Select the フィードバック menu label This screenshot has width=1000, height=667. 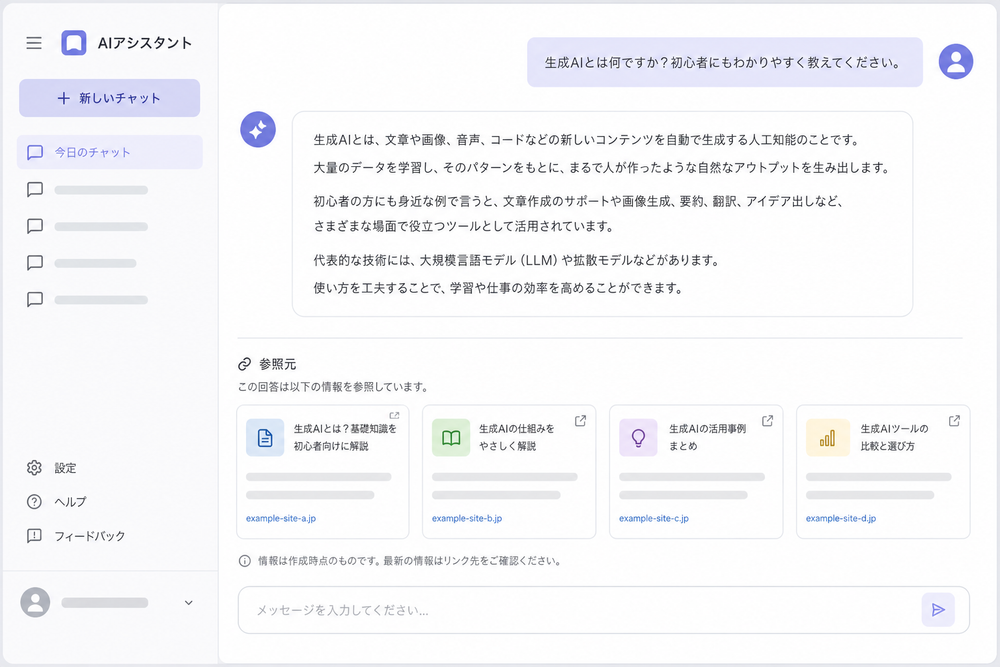(90, 536)
